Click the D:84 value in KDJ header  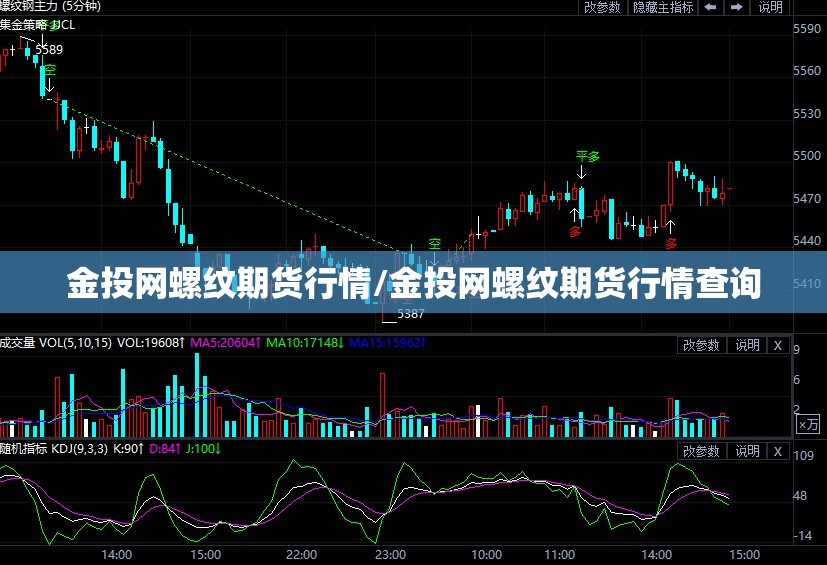165,449
